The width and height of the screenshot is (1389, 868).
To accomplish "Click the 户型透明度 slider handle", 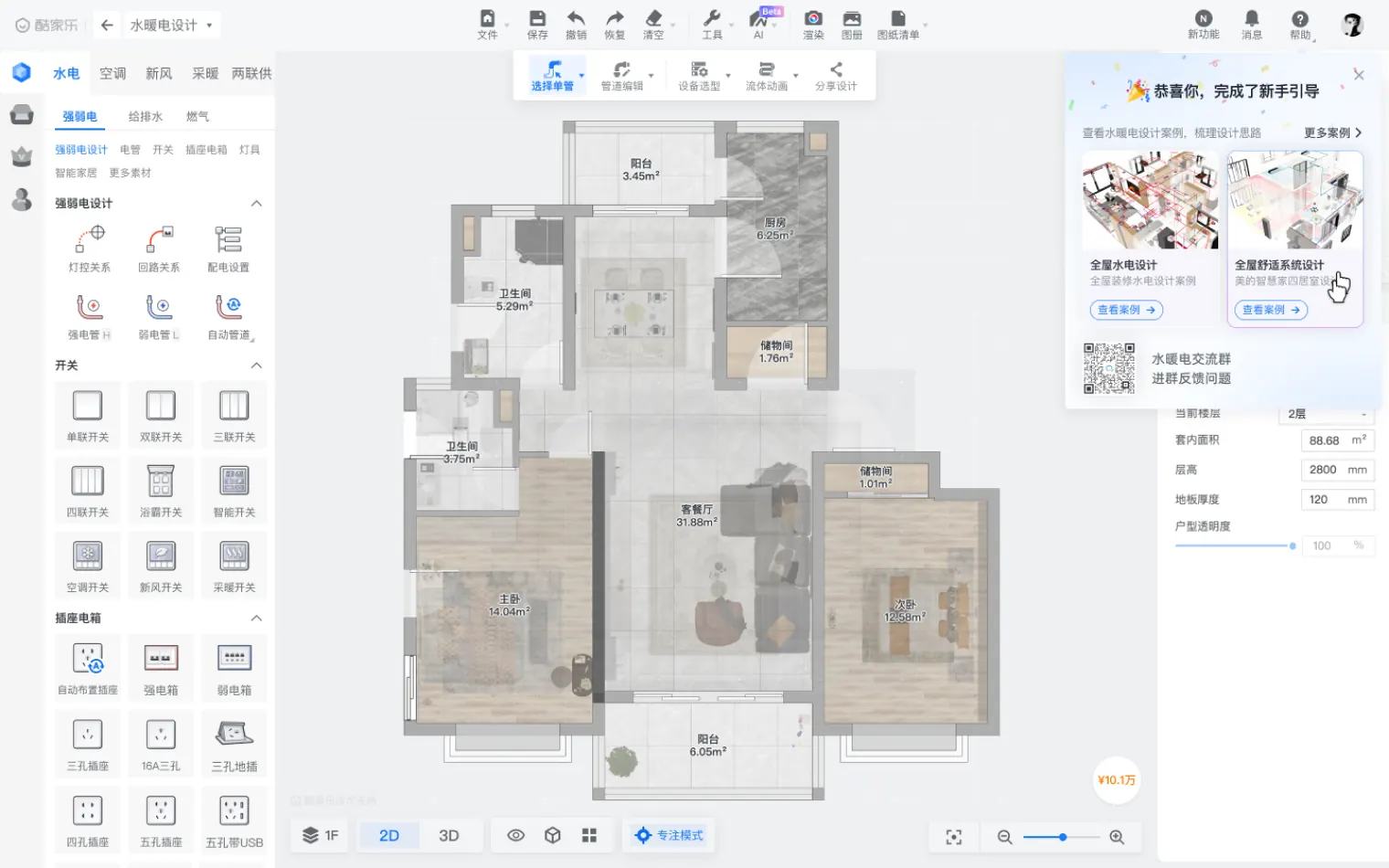I will pos(1292,546).
